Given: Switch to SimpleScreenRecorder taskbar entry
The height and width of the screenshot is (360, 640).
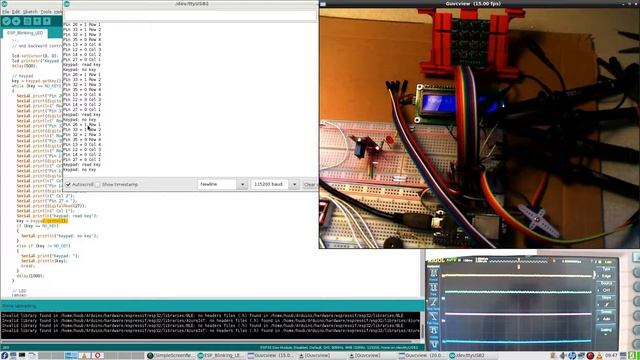Looking at the screenshot, I should tap(171, 356).
